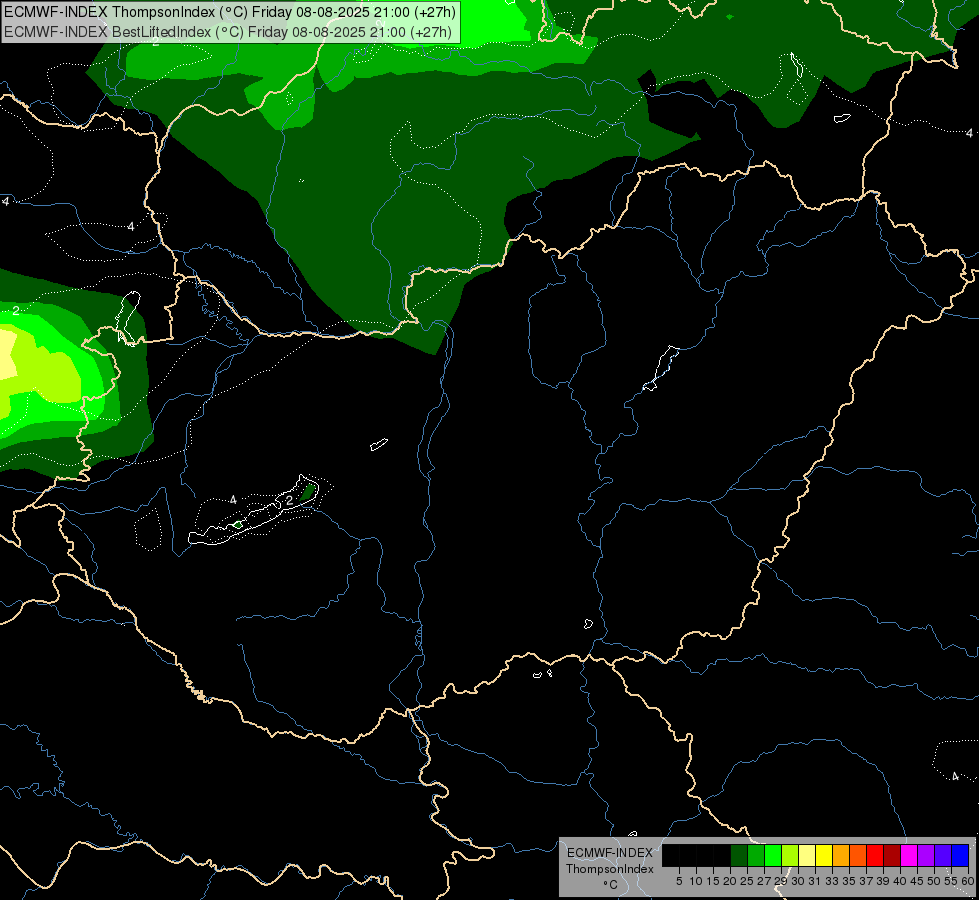Click the legend tick label 10
979x900 pixels.
(696, 881)
